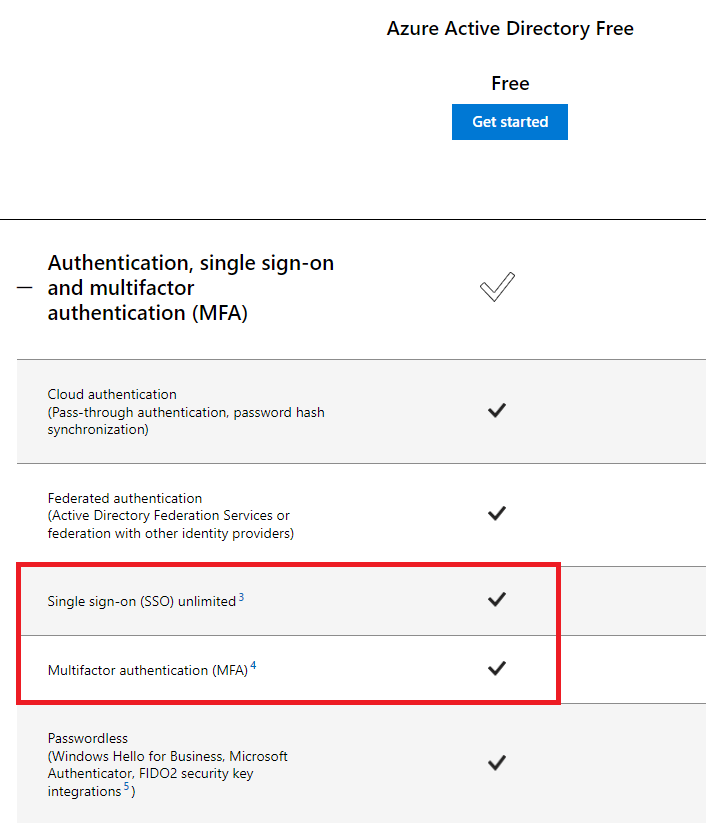Select the Free price label

(510, 83)
